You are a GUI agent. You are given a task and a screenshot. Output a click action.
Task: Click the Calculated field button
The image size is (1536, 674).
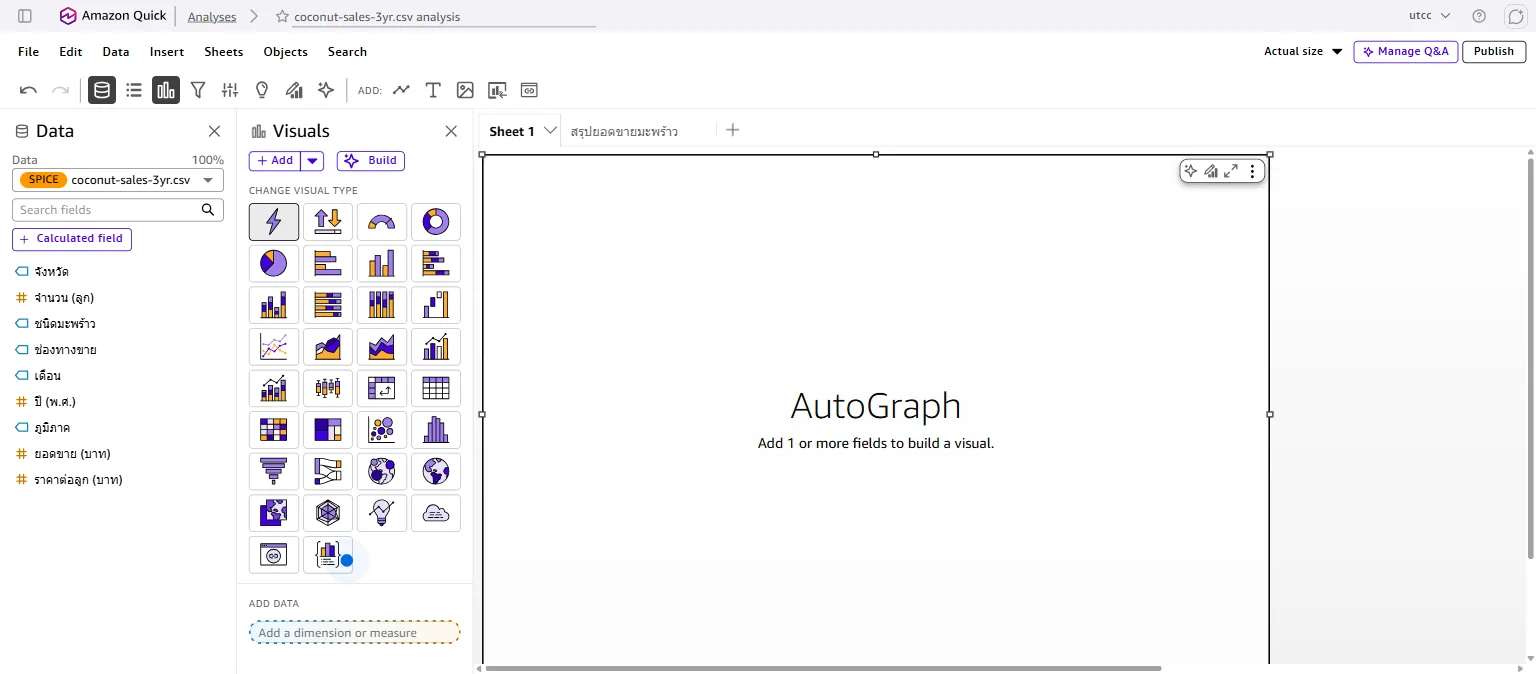tap(72, 239)
